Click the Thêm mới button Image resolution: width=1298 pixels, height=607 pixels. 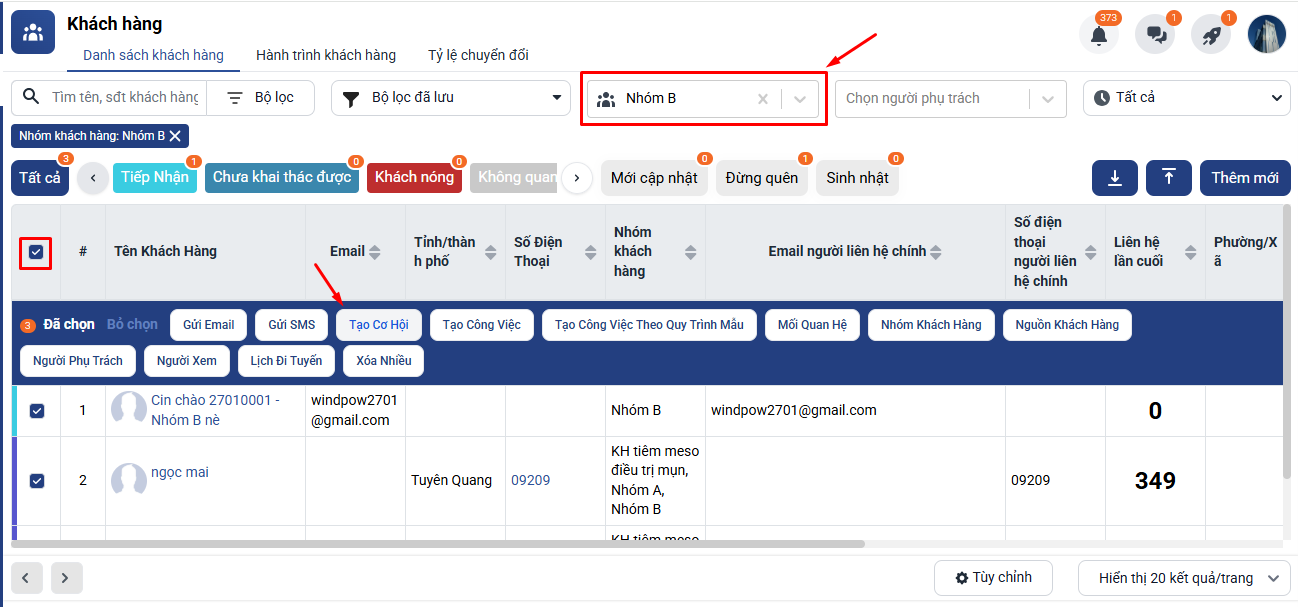click(1244, 178)
